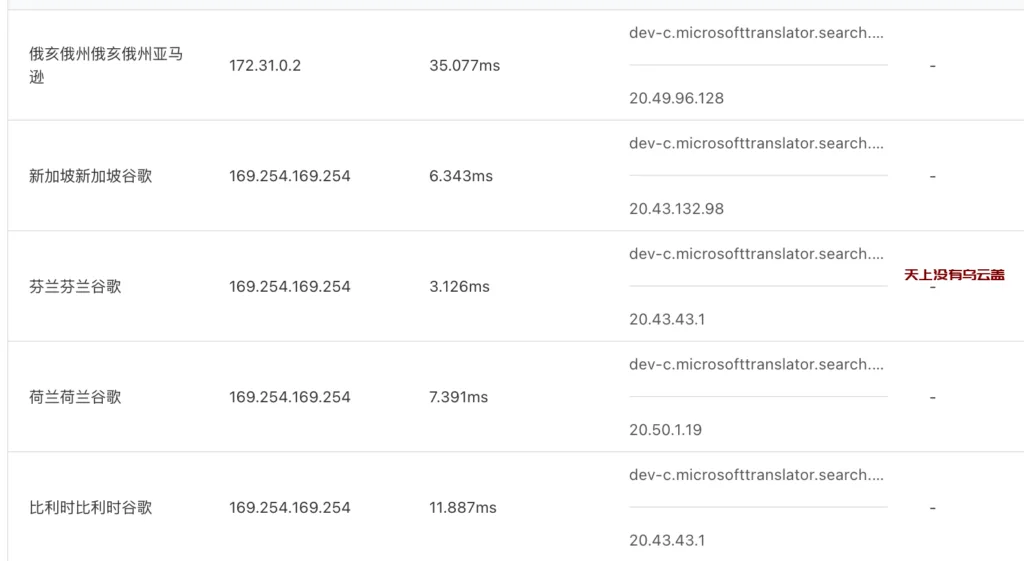
Task: Click the 芬兰芬兰谷歌 node name
Action: (75, 286)
